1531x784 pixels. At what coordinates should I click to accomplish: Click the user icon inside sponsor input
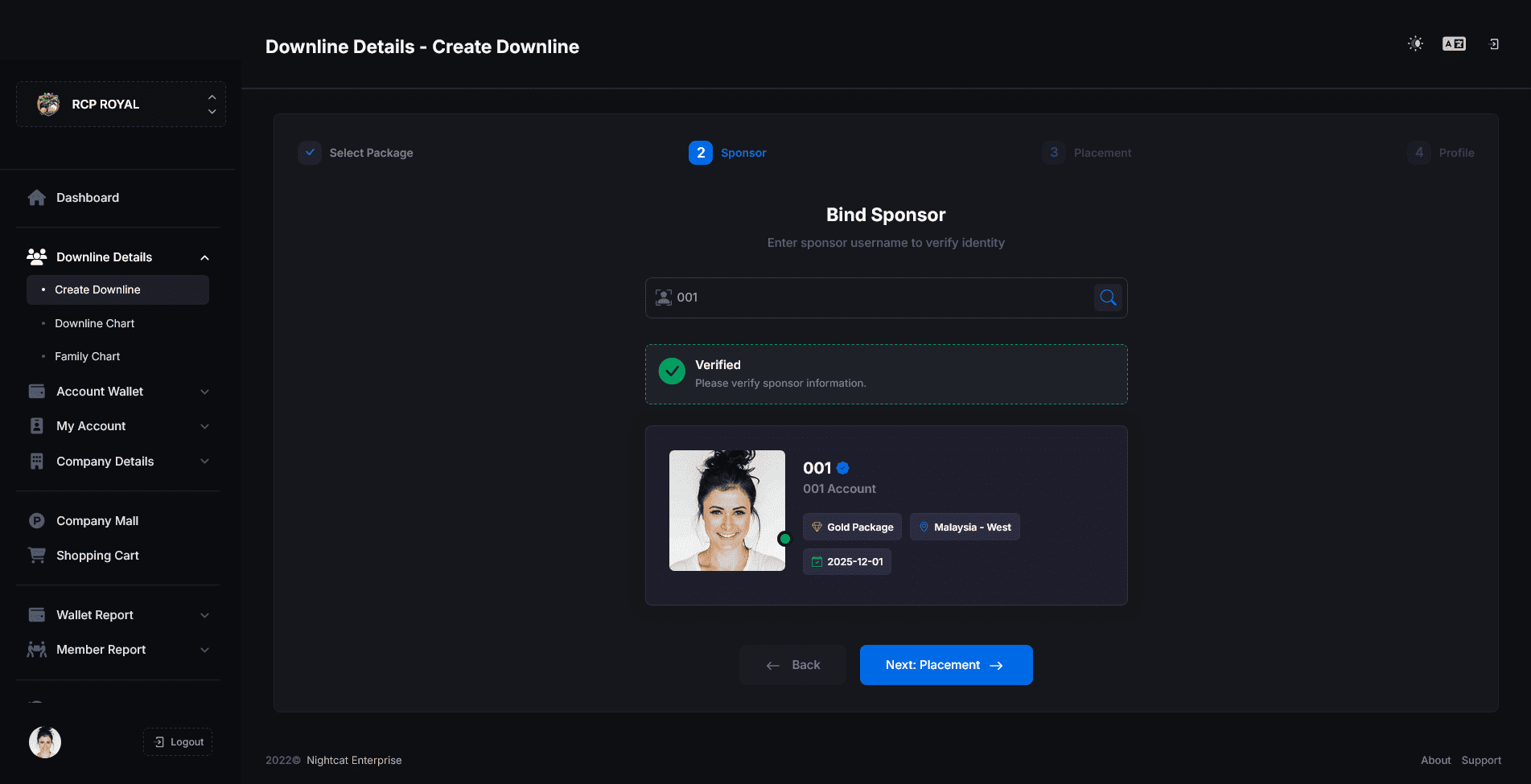point(664,298)
